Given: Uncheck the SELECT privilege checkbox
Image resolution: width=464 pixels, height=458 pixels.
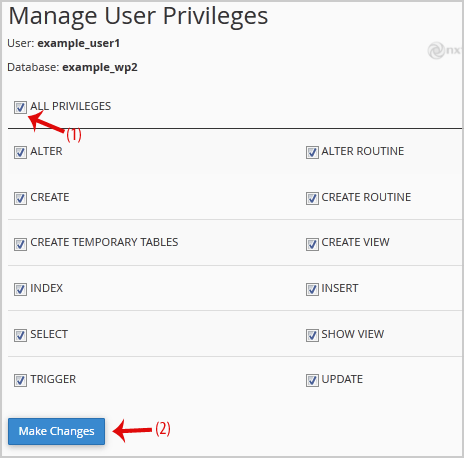Looking at the screenshot, I should point(20,335).
